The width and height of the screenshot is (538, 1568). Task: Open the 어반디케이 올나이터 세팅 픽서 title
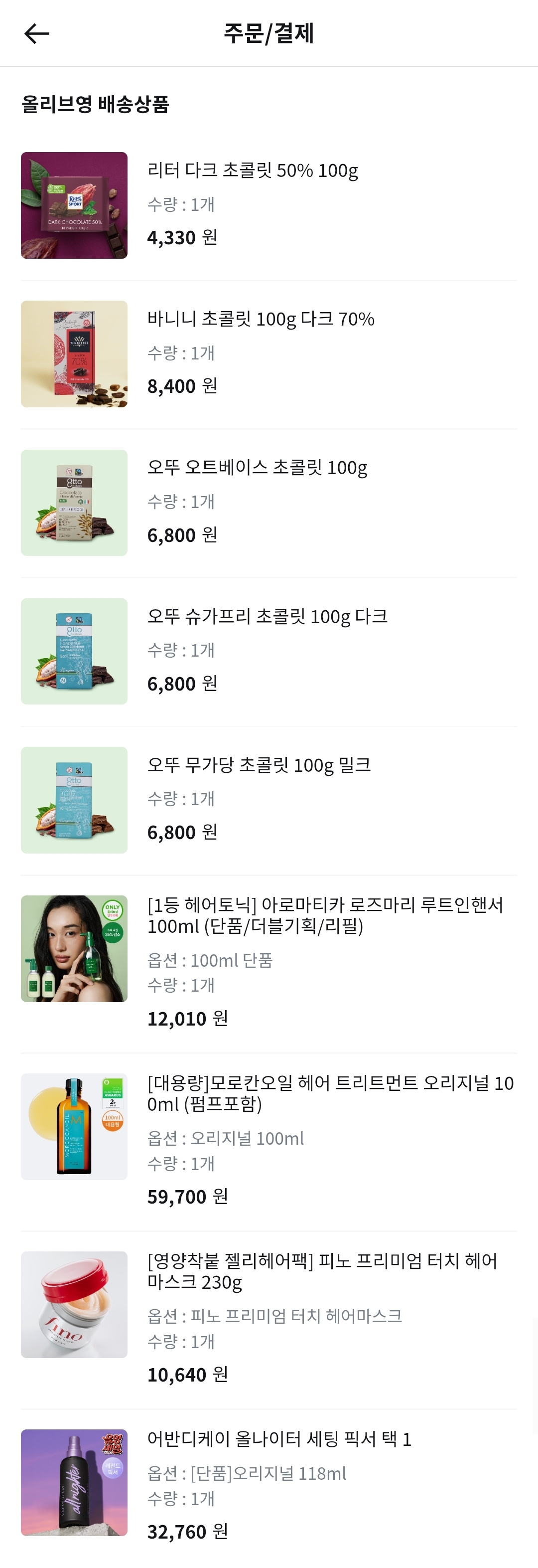tap(279, 1439)
